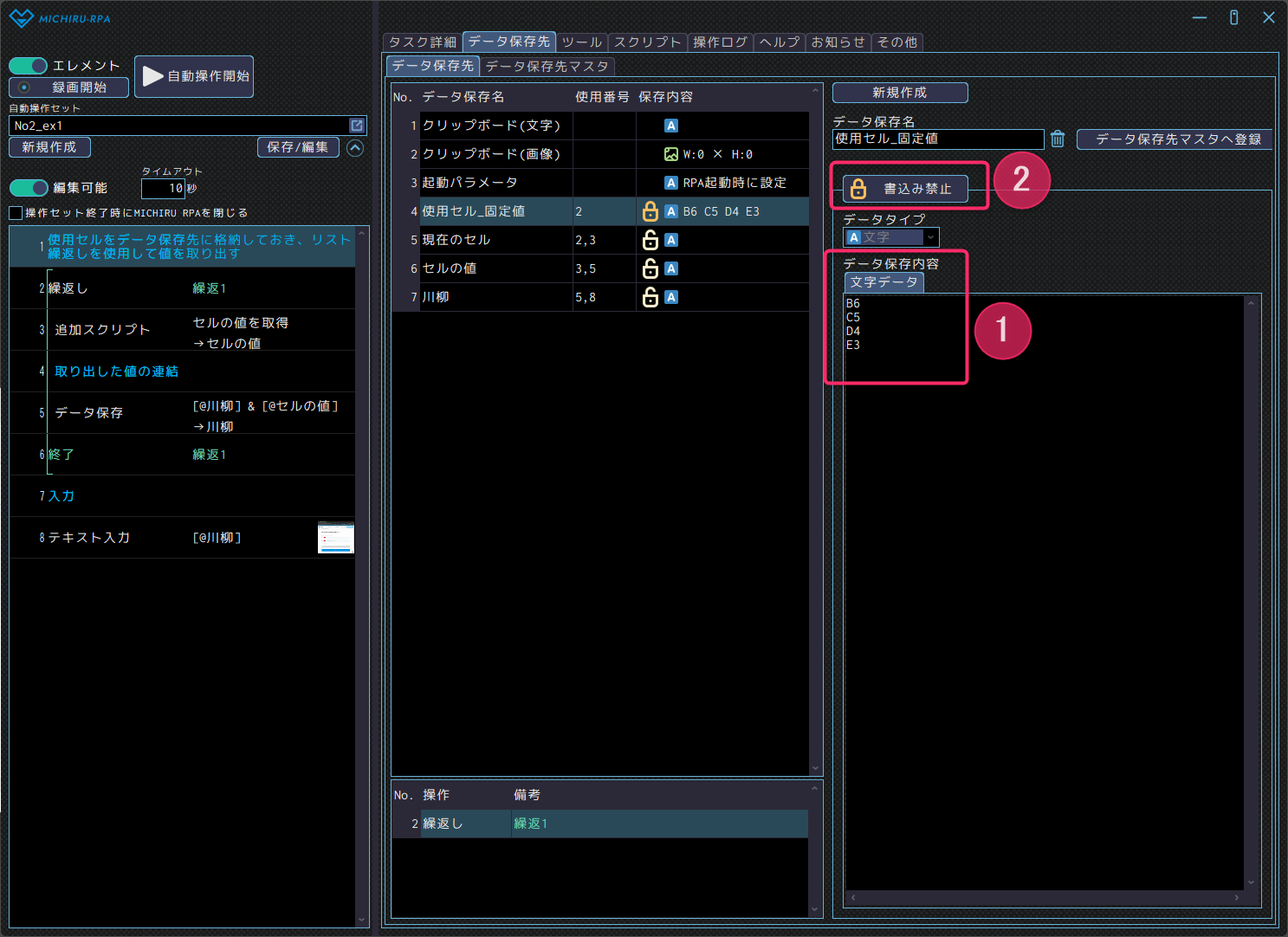Viewport: 1288px width, 937px height.
Task: Click the image icon in クリップボード(画像) row
Action: coord(670,154)
